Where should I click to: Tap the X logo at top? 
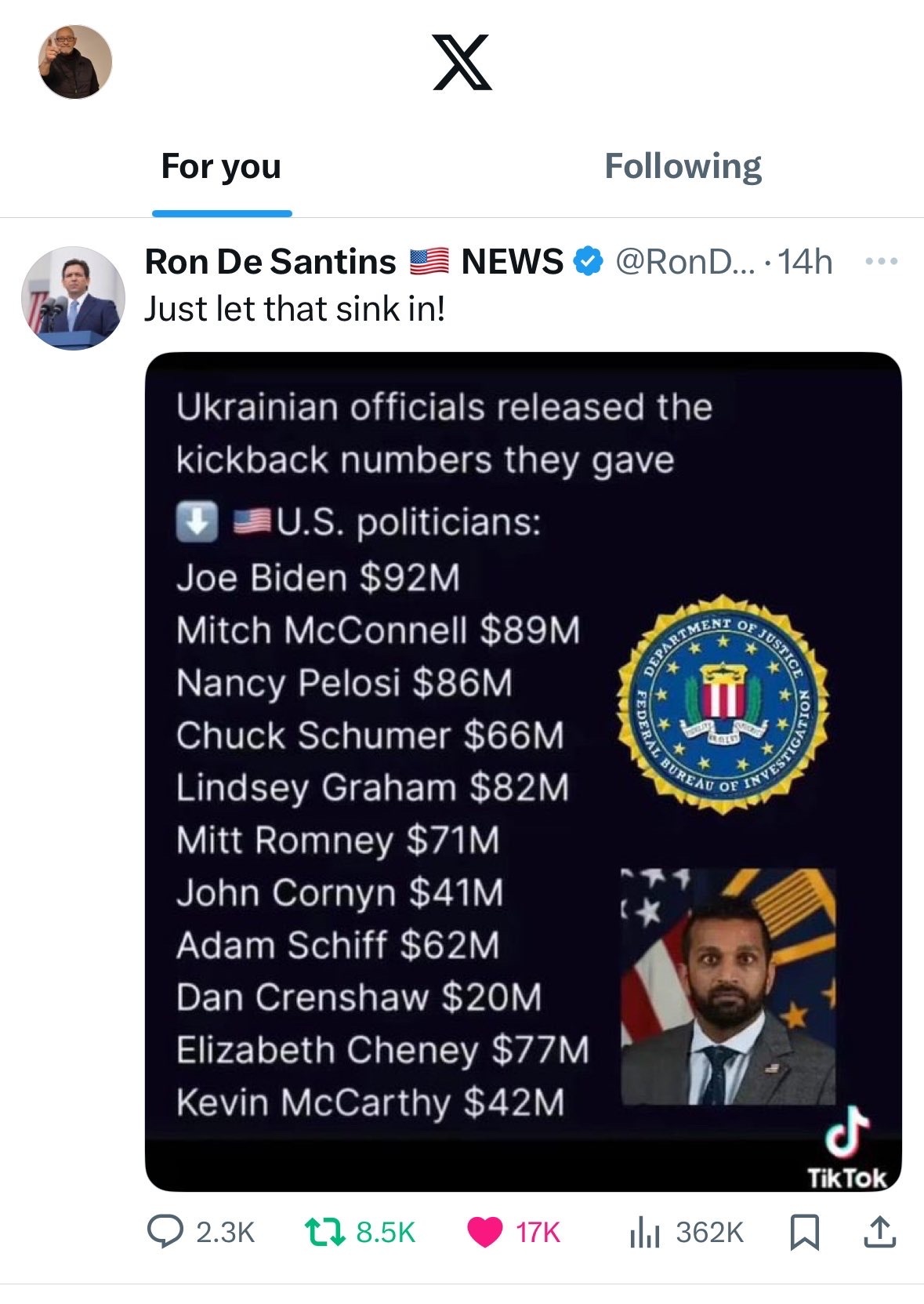[x=462, y=62]
